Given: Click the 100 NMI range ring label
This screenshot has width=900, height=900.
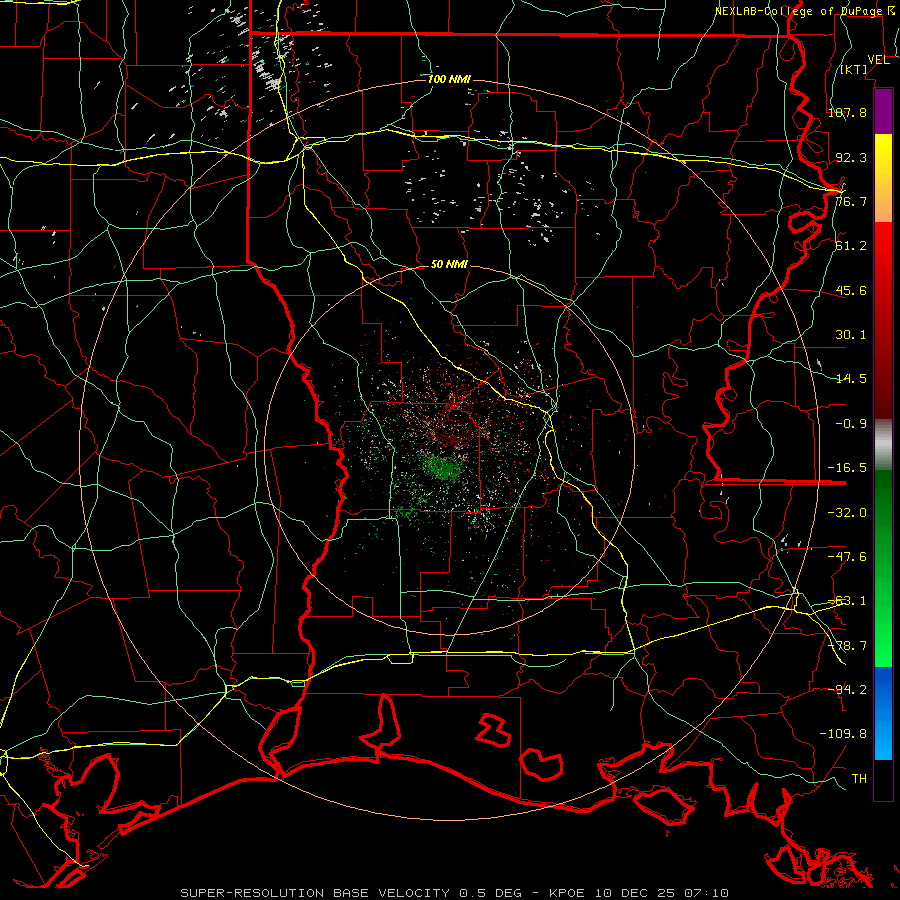Looking at the screenshot, I should tap(449, 79).
